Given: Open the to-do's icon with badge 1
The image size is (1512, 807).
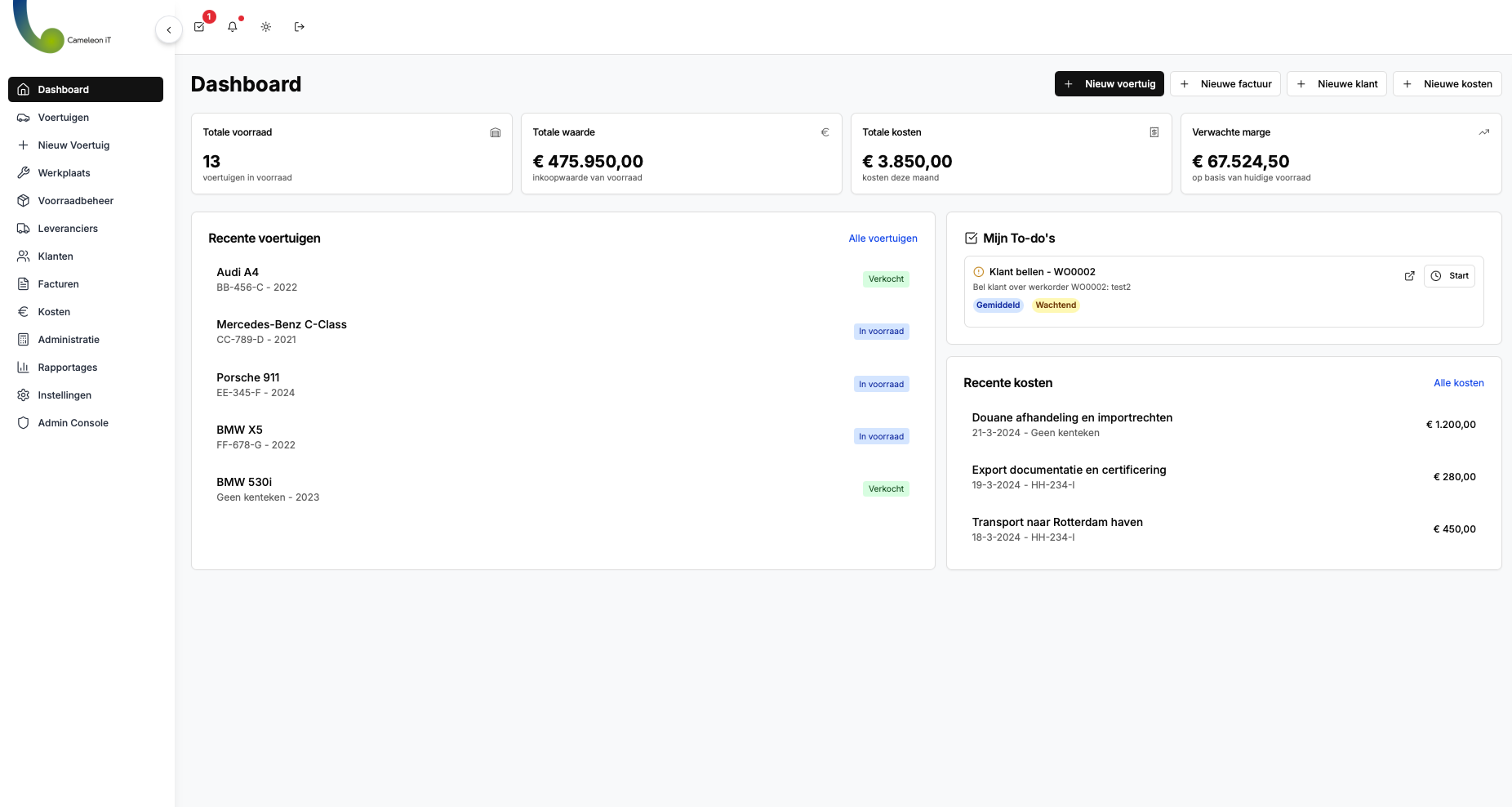Looking at the screenshot, I should (x=198, y=26).
